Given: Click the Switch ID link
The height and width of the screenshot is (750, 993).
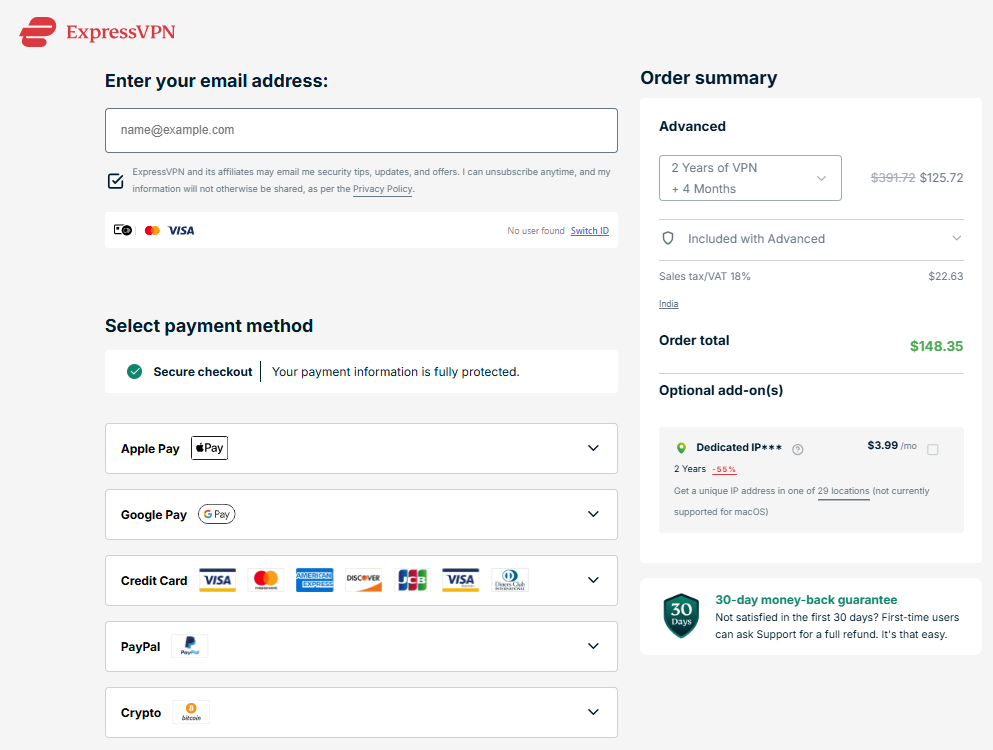Looking at the screenshot, I should (589, 230).
